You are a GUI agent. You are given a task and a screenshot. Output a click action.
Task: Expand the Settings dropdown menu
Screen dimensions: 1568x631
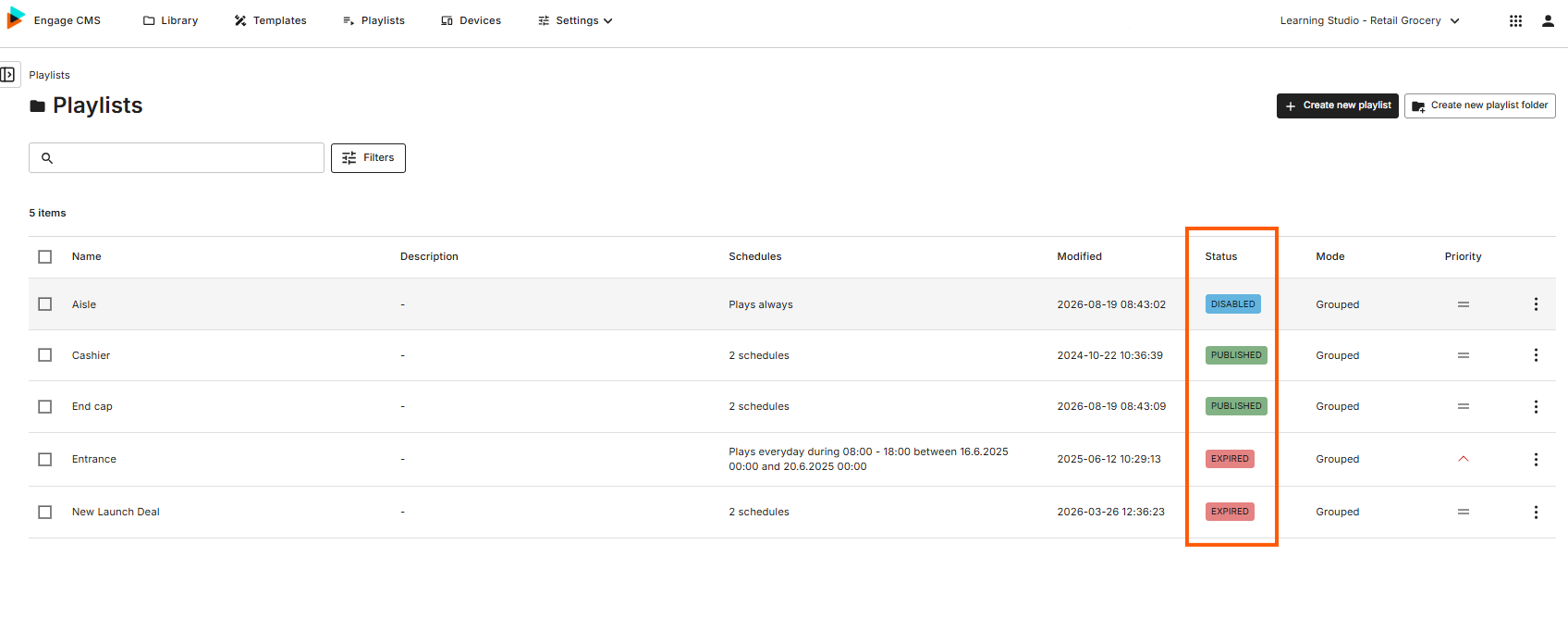(x=575, y=20)
